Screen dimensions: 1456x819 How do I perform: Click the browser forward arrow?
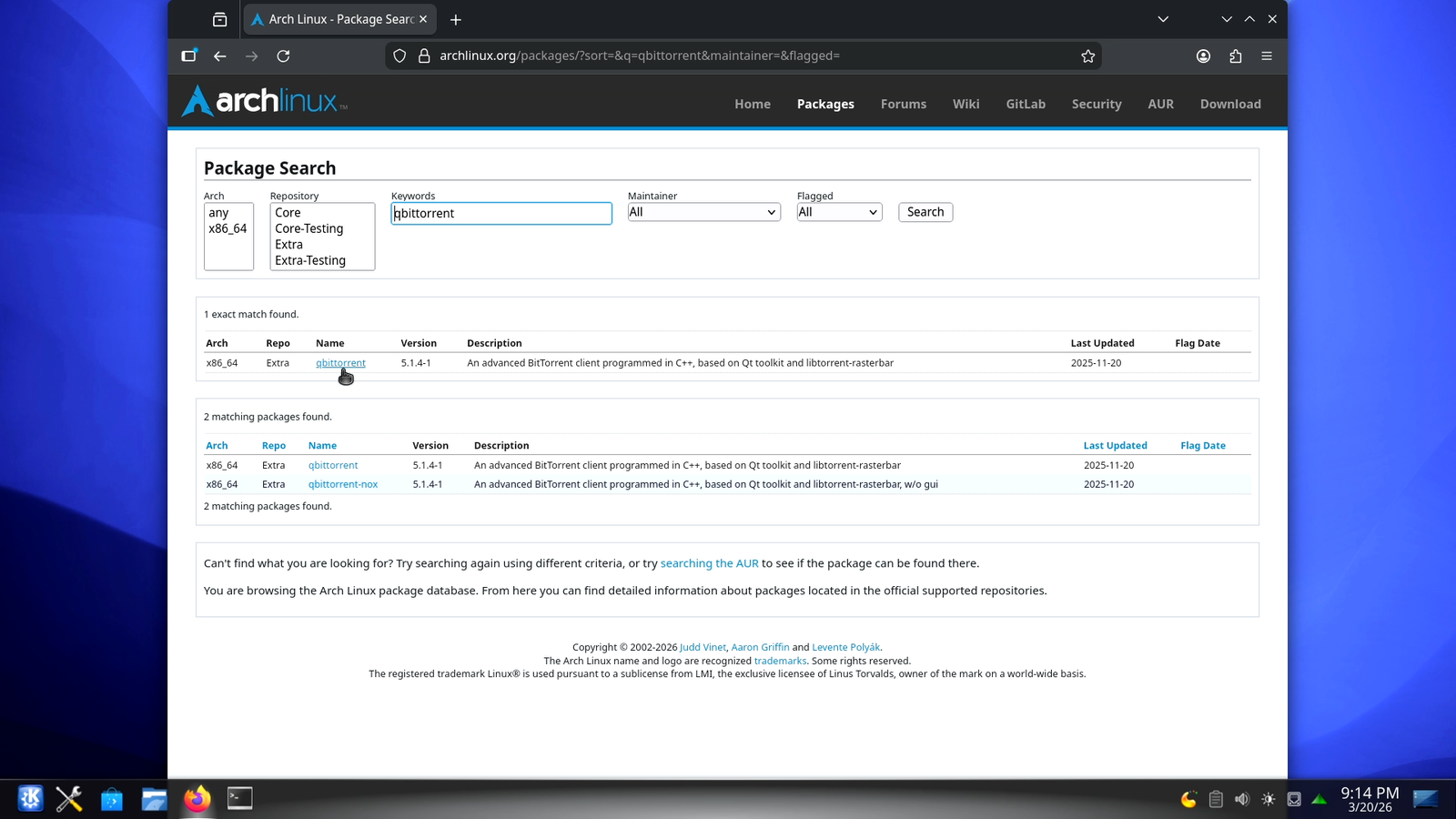tap(251, 56)
